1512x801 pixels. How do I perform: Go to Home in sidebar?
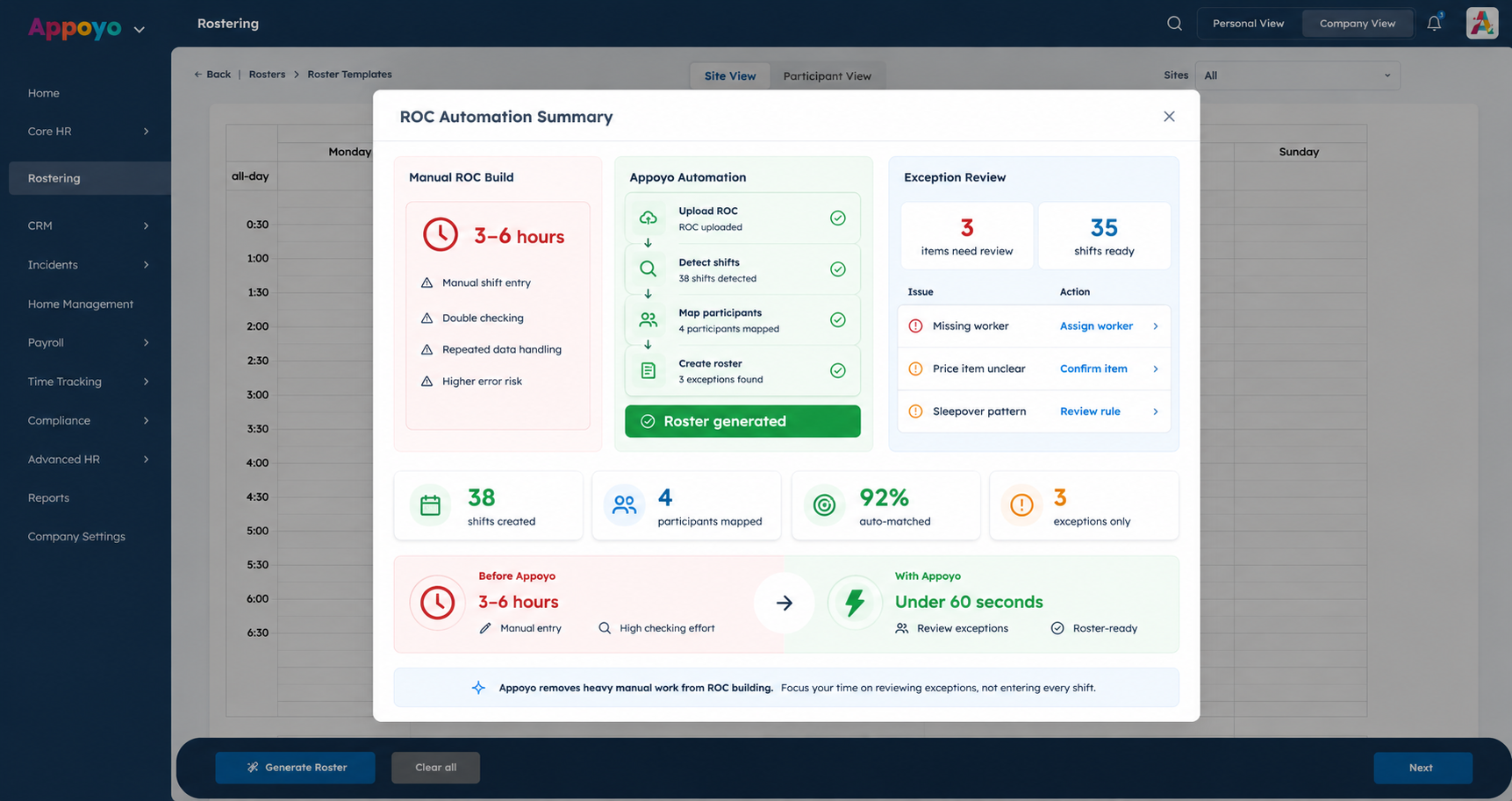coord(44,93)
